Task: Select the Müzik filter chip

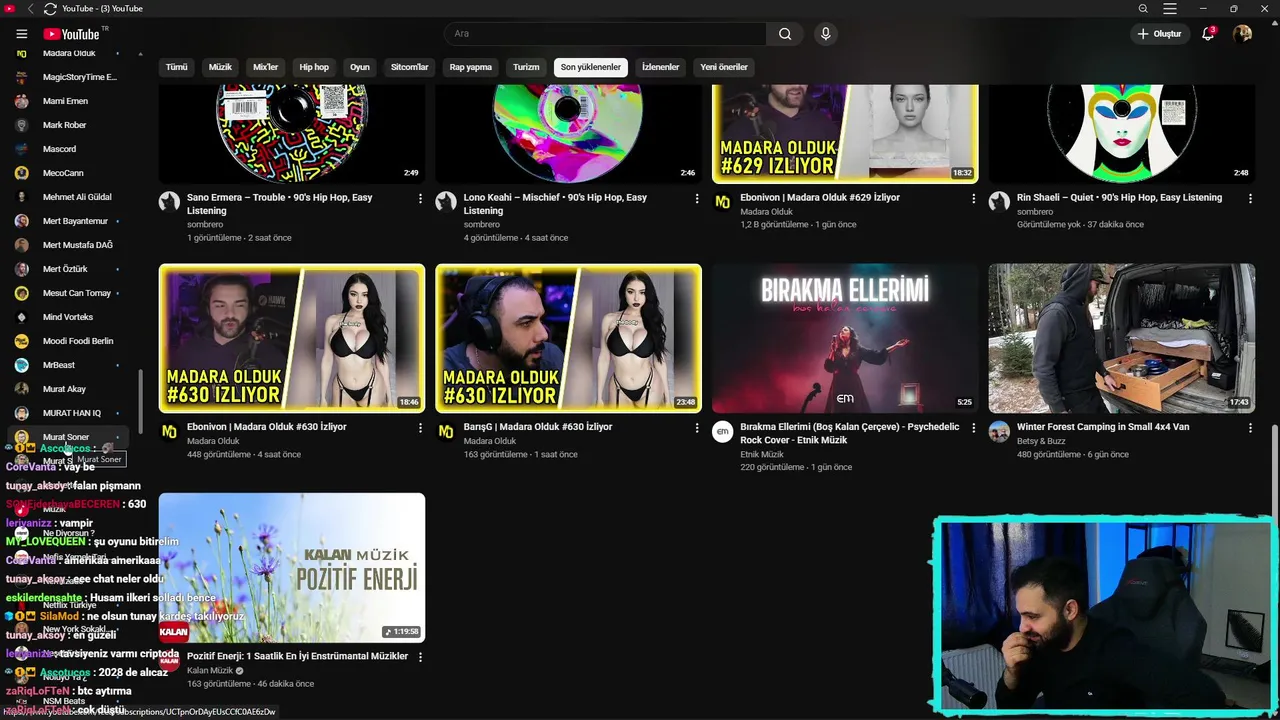Action: point(220,67)
